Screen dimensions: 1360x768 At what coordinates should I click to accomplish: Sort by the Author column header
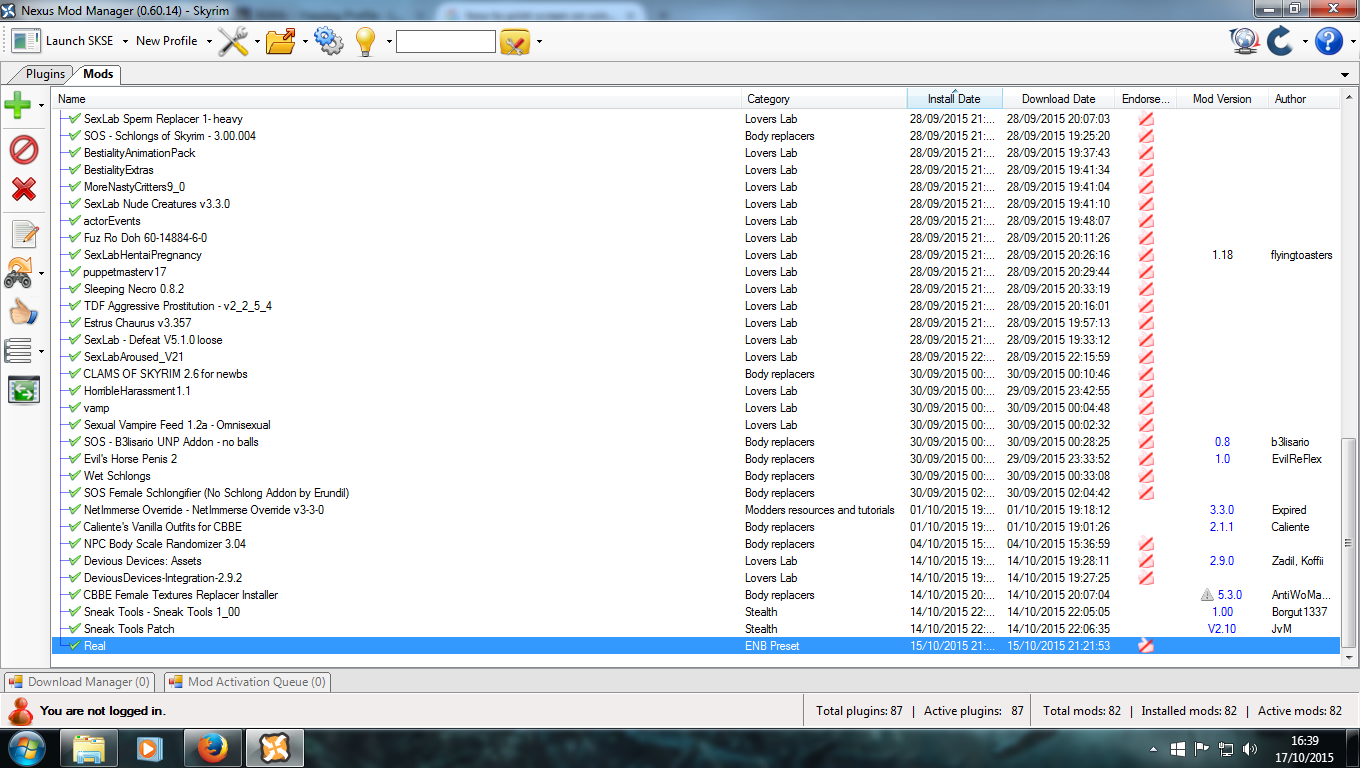(x=1302, y=99)
